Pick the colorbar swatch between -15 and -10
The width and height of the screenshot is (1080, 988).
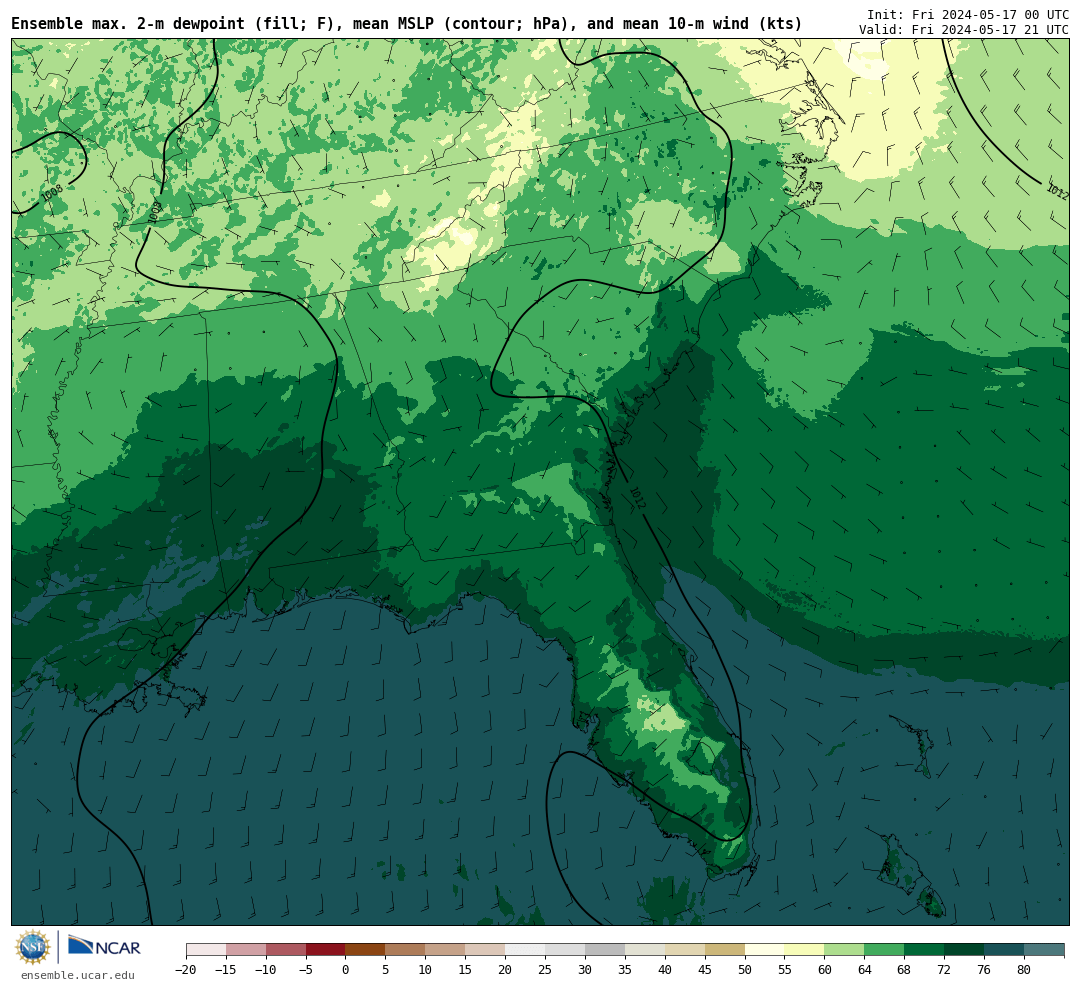point(246,950)
